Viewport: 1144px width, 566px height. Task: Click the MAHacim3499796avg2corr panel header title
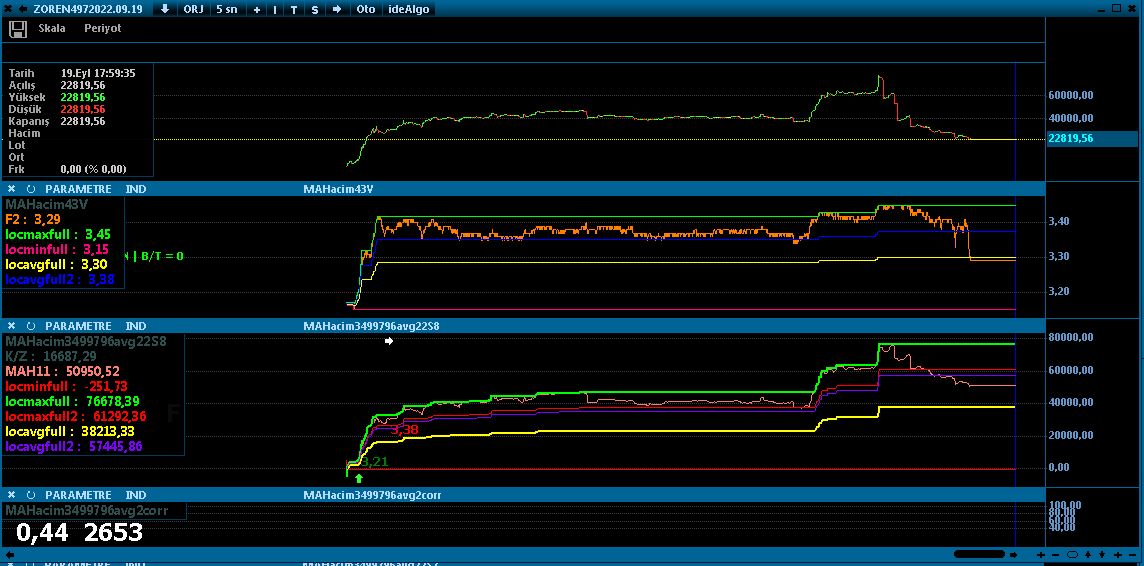(x=371, y=495)
